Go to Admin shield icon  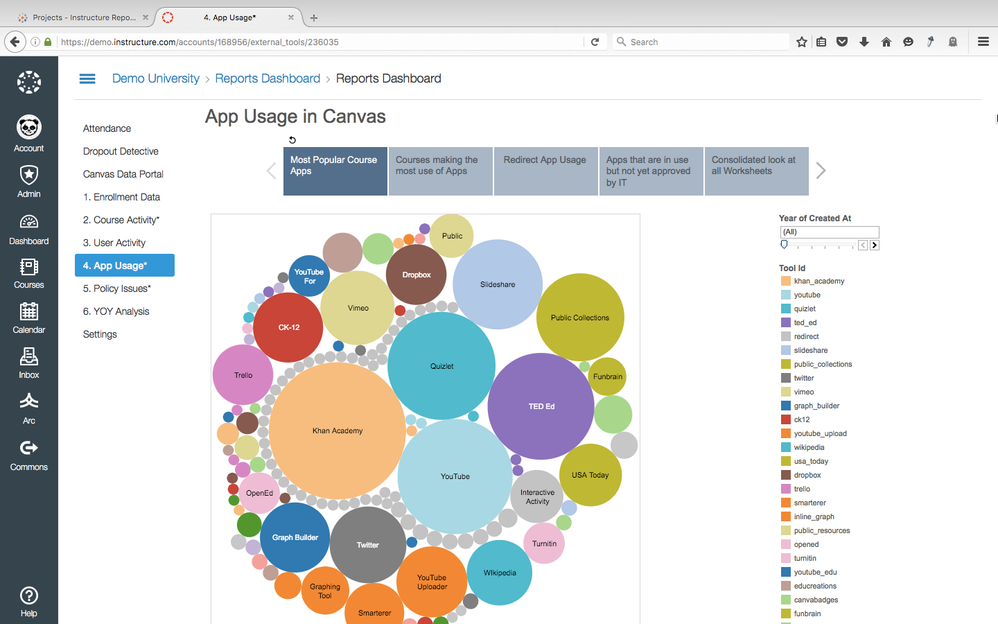pos(29,175)
